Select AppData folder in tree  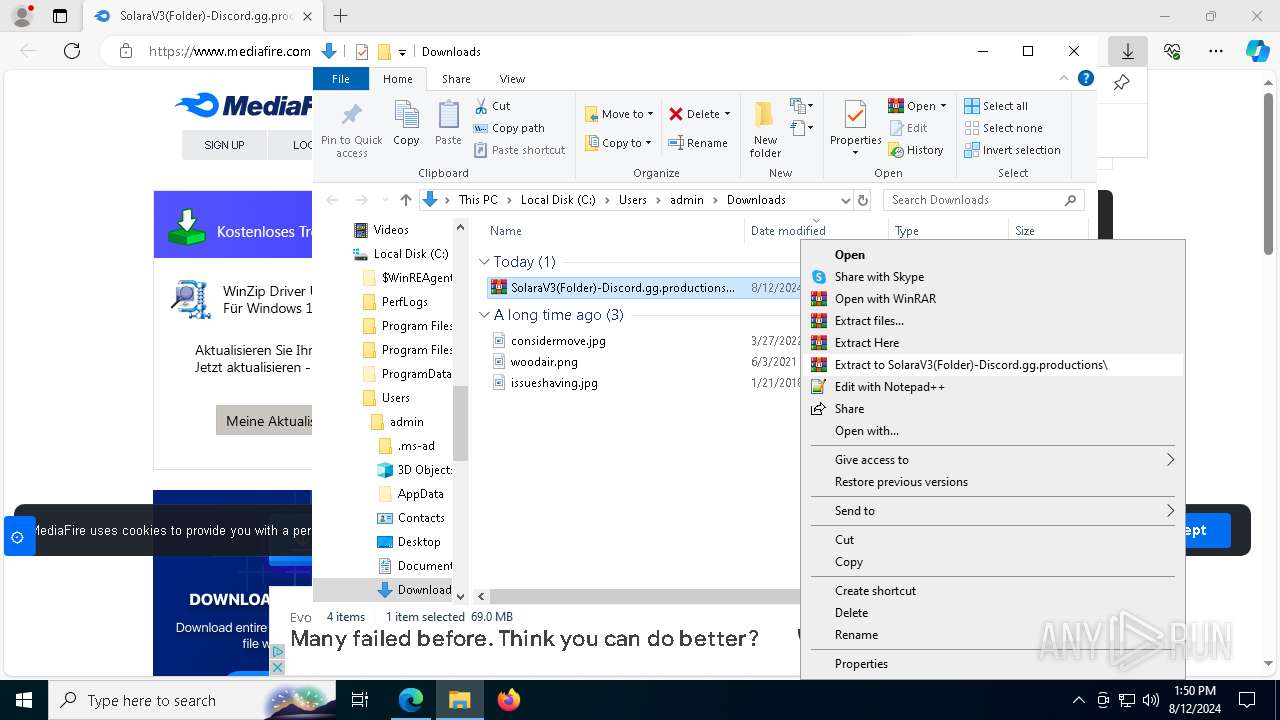(x=420, y=494)
